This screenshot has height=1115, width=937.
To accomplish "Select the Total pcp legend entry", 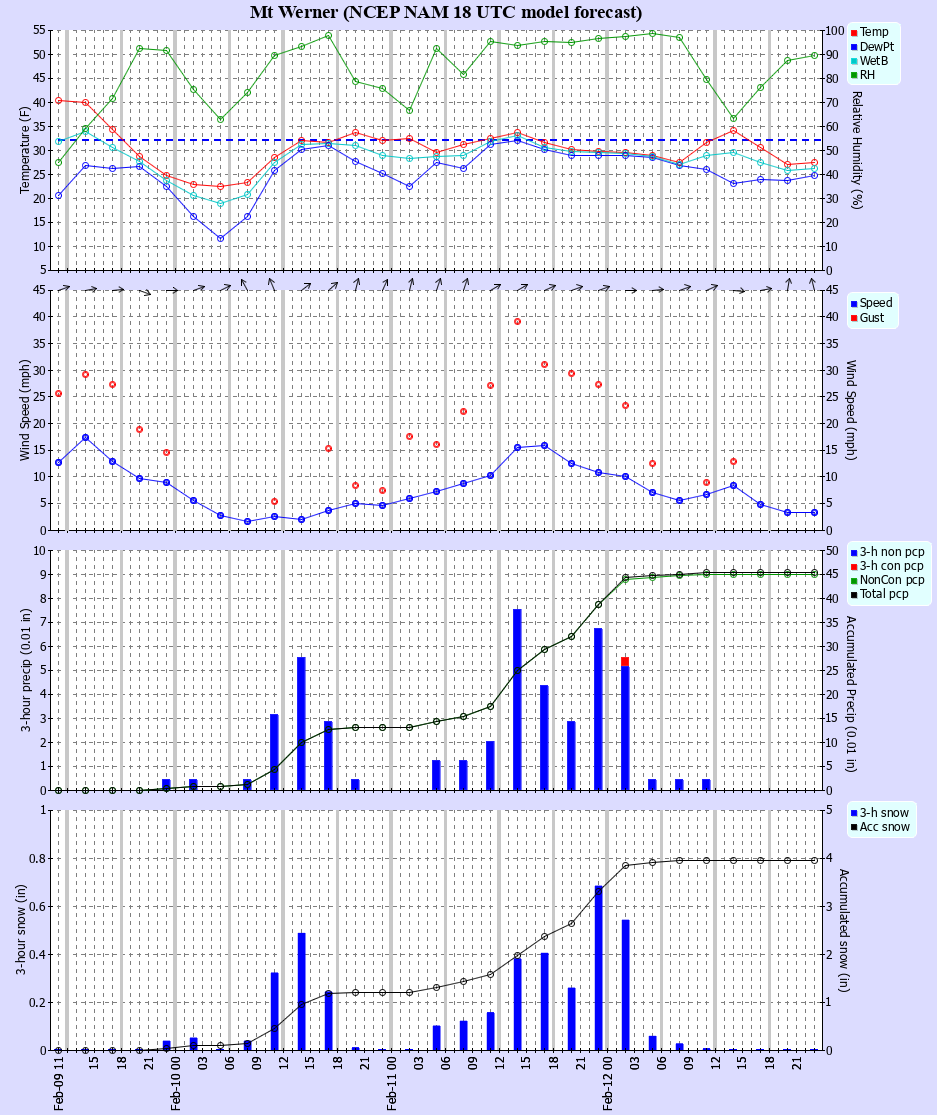I will 888,594.
